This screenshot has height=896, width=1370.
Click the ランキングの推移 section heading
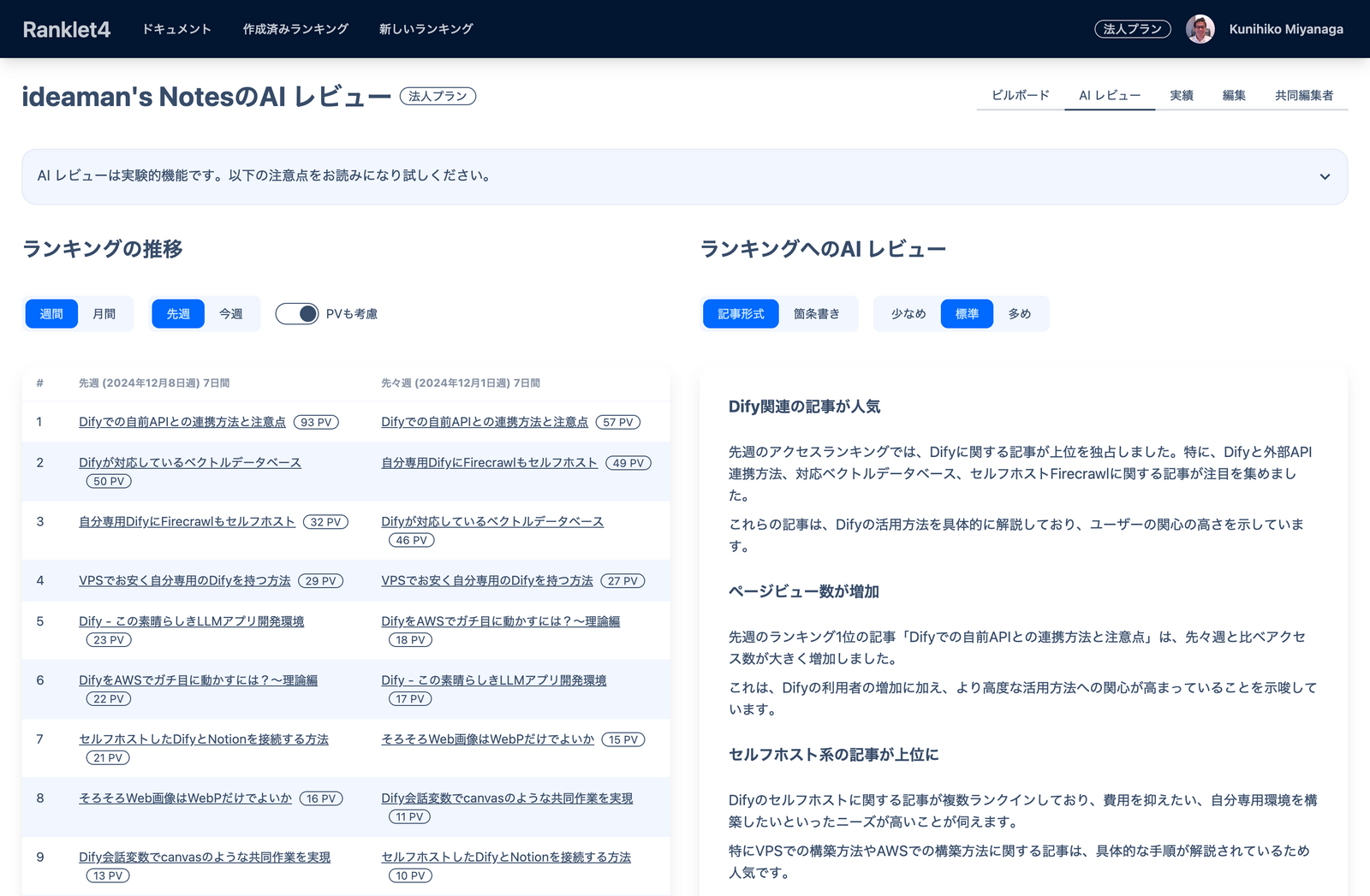(x=103, y=249)
